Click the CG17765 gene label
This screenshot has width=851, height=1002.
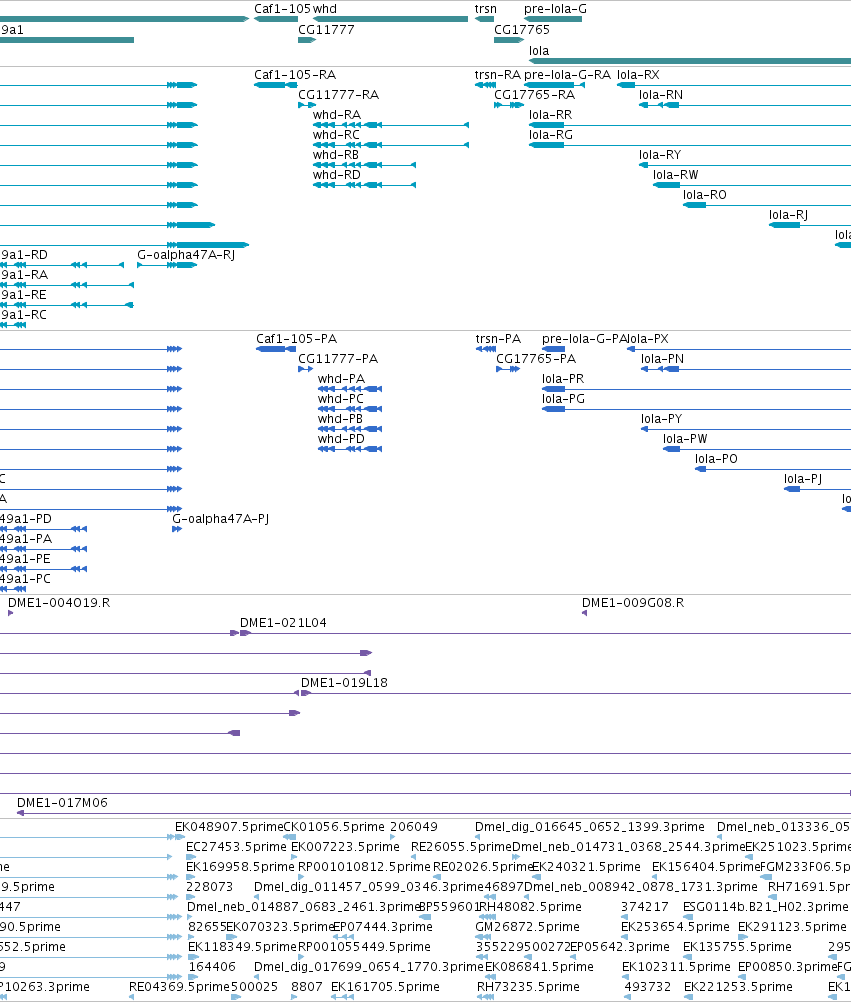[x=521, y=30]
